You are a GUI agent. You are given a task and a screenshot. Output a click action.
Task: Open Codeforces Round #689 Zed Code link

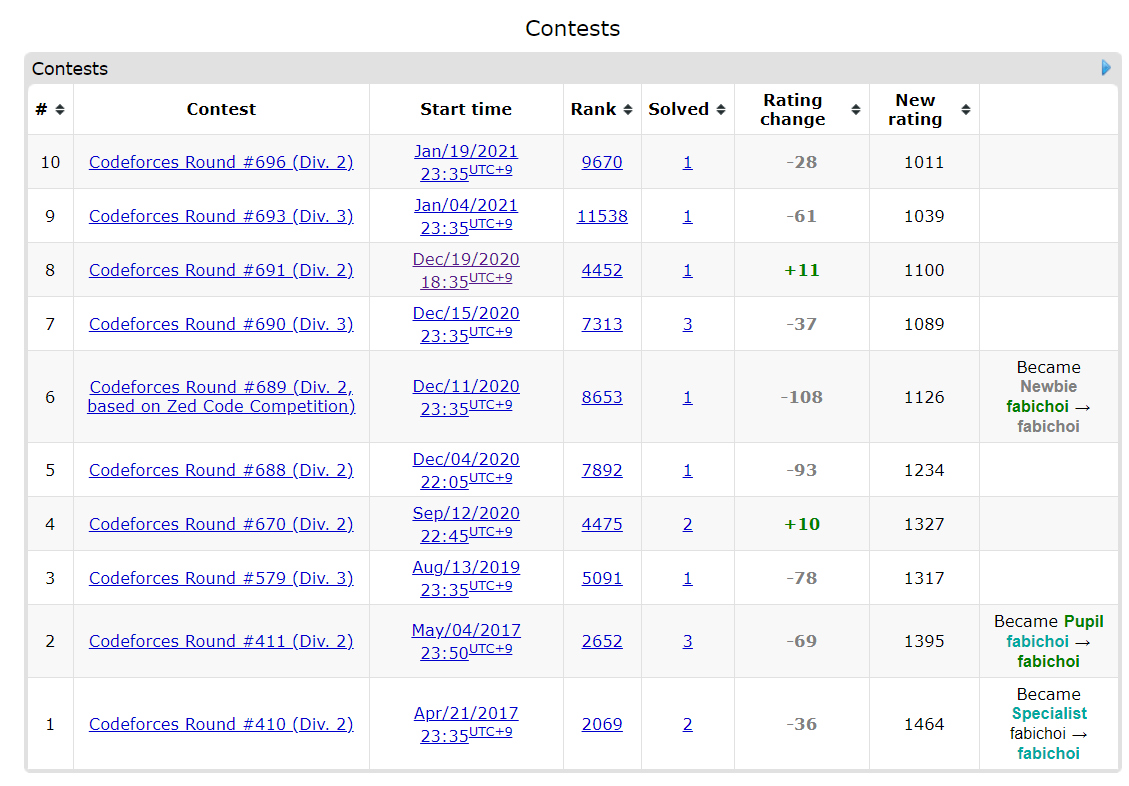(221, 397)
